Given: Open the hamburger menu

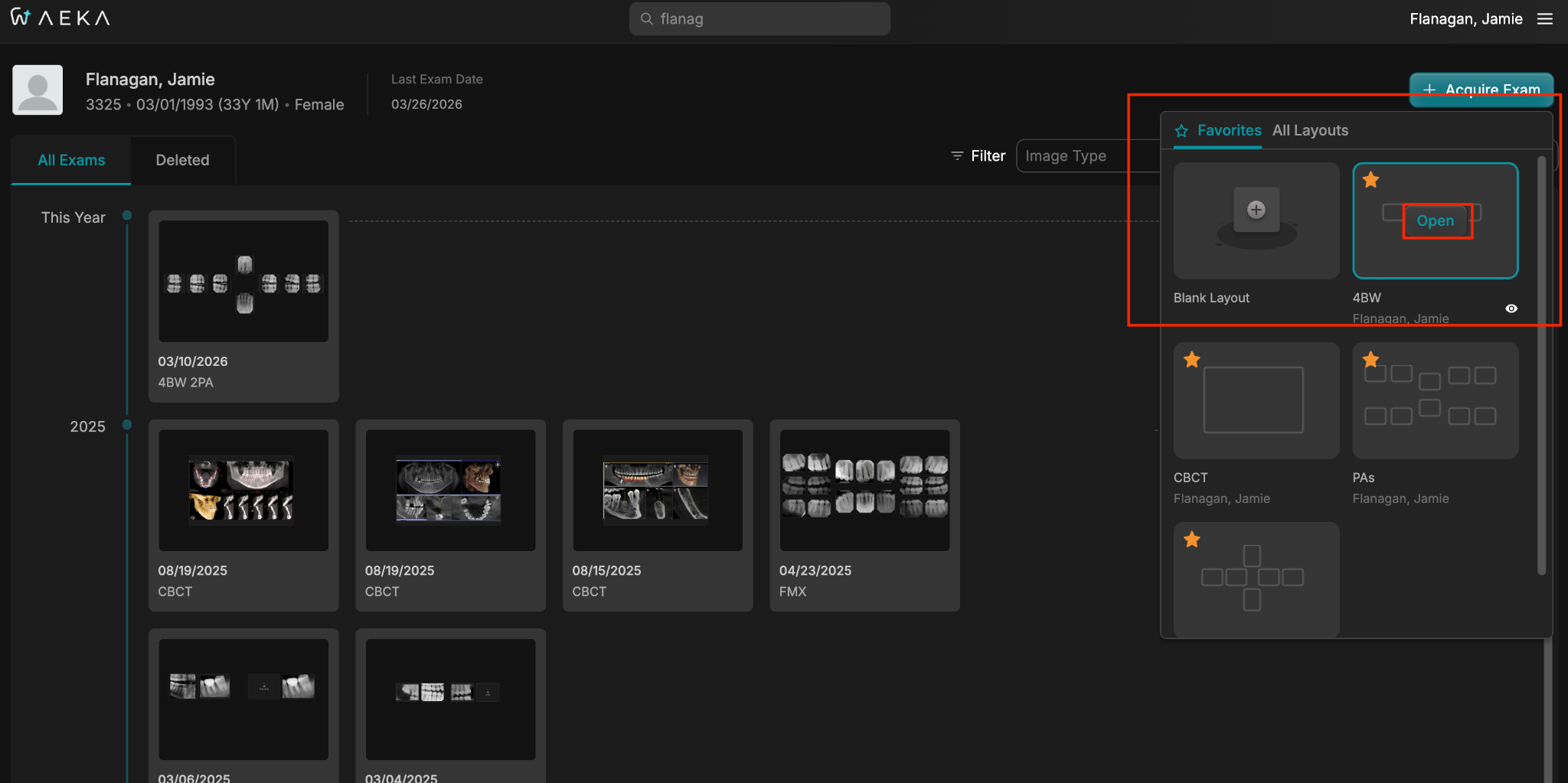Looking at the screenshot, I should point(1545,18).
